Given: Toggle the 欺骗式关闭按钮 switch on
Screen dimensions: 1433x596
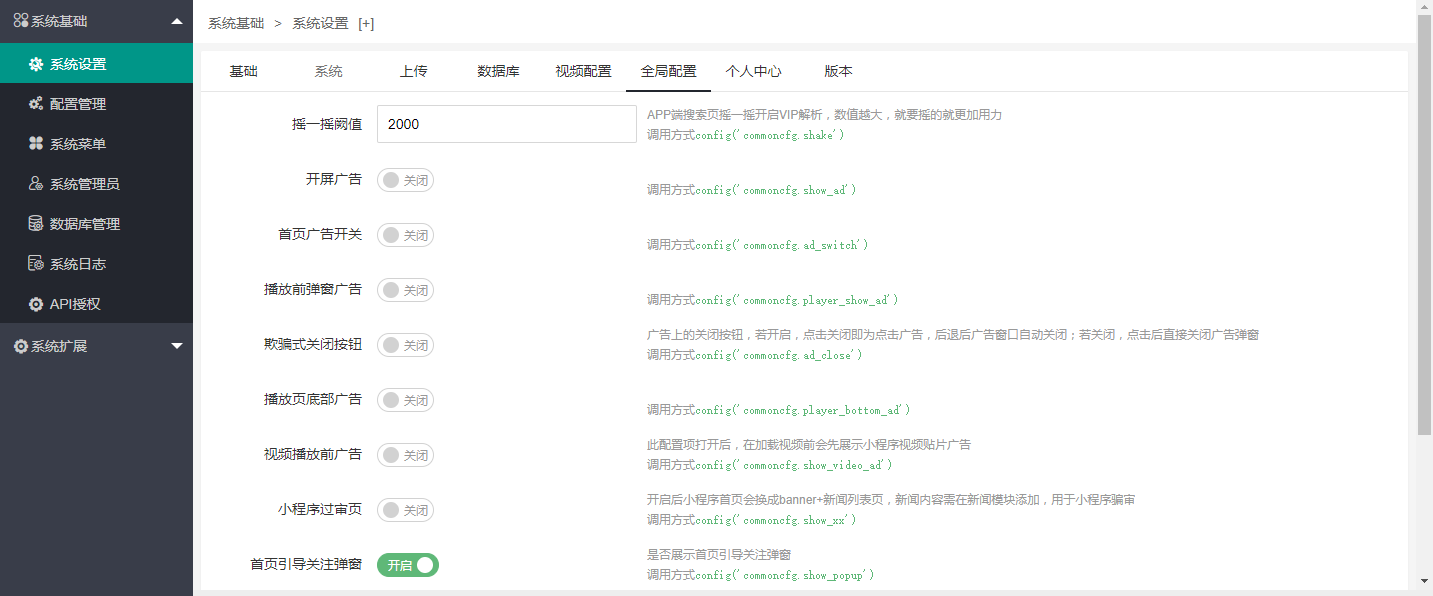Looking at the screenshot, I should (x=405, y=345).
